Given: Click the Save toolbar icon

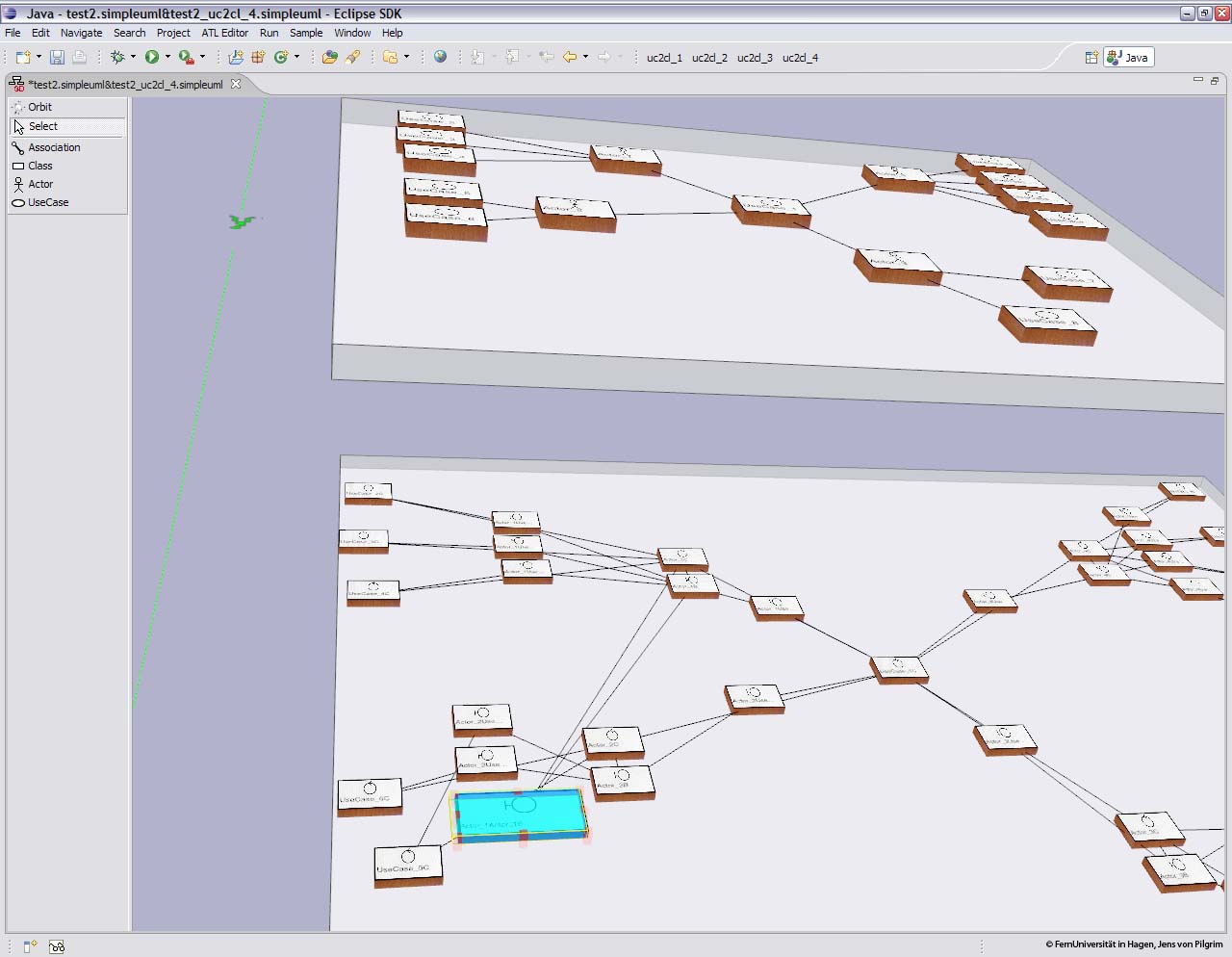Looking at the screenshot, I should 57,58.
